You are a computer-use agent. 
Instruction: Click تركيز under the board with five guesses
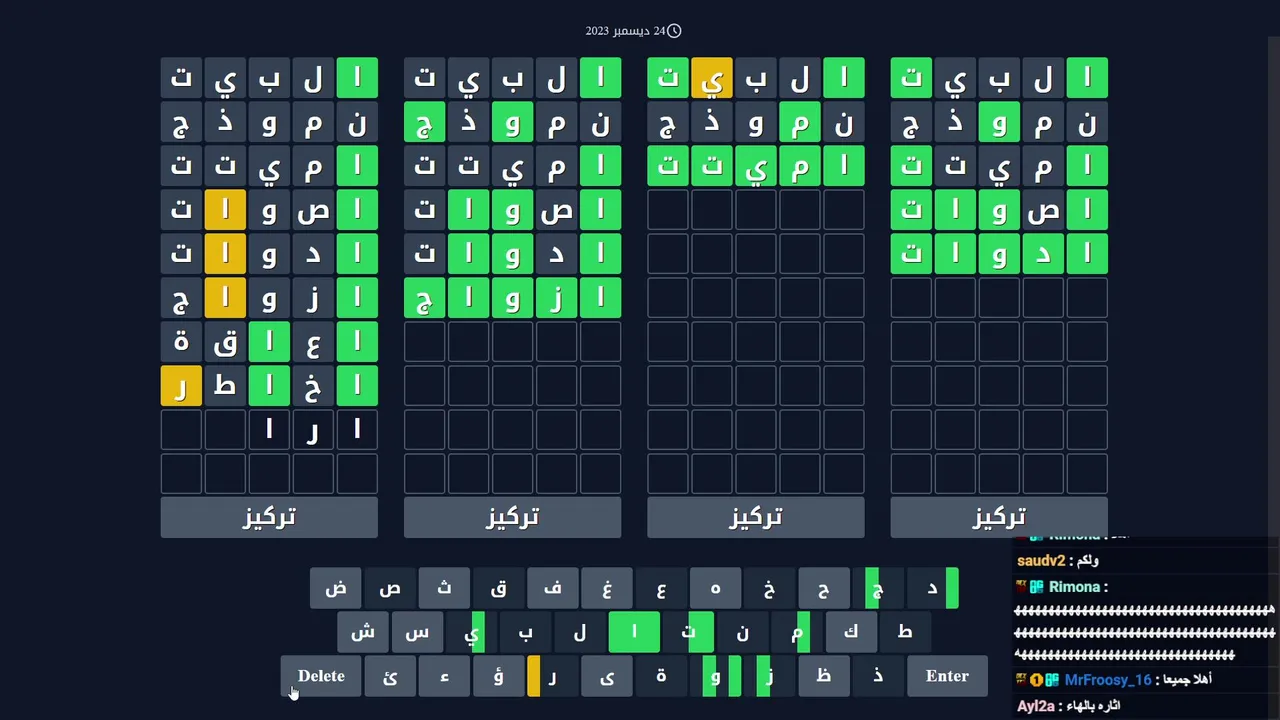click(999, 517)
